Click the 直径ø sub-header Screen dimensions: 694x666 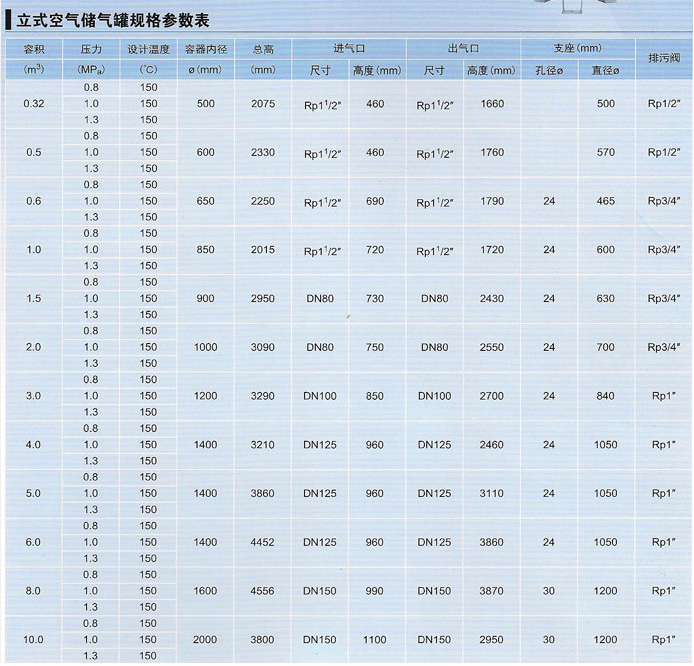tap(605, 70)
